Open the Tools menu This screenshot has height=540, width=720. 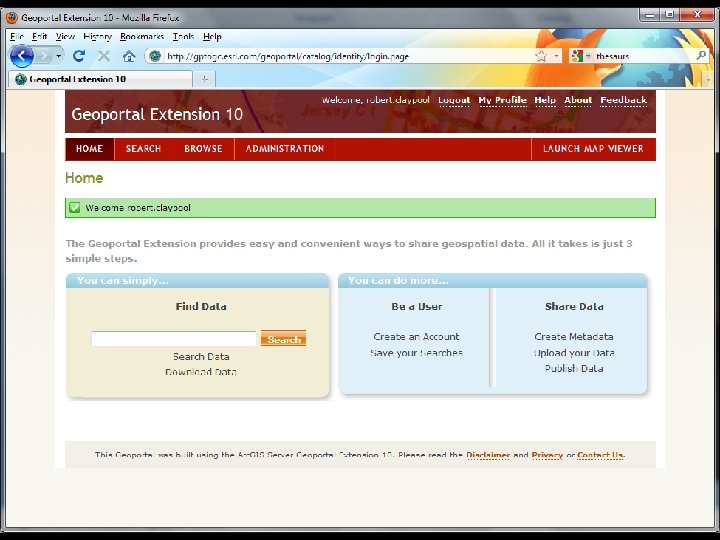point(183,36)
